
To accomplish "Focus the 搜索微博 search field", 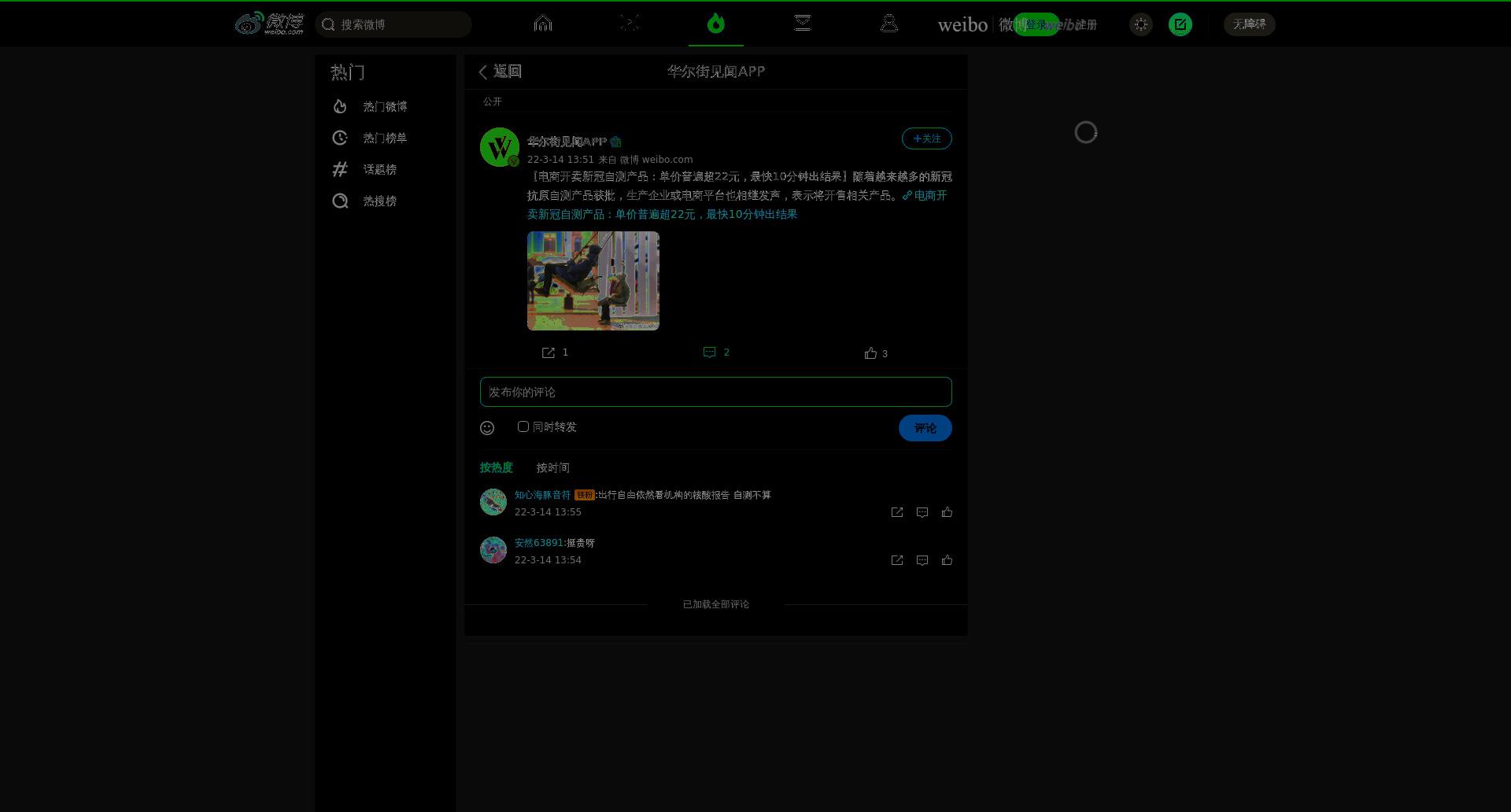I will coord(393,24).
